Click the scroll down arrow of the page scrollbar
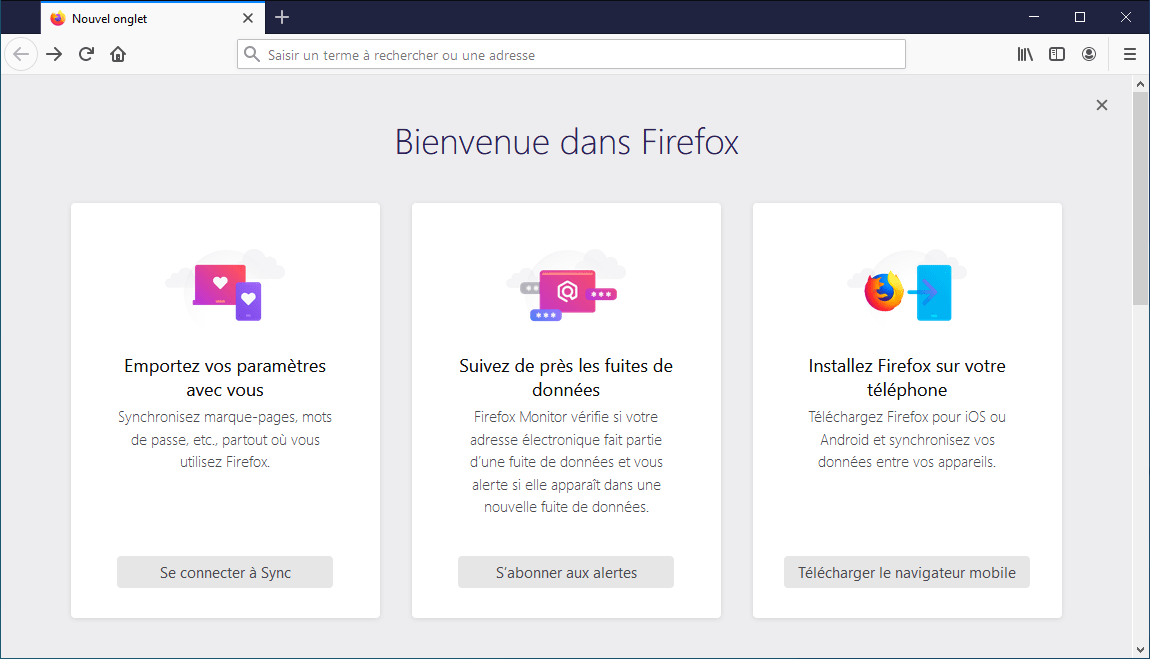This screenshot has height=659, width=1150. [x=1140, y=649]
